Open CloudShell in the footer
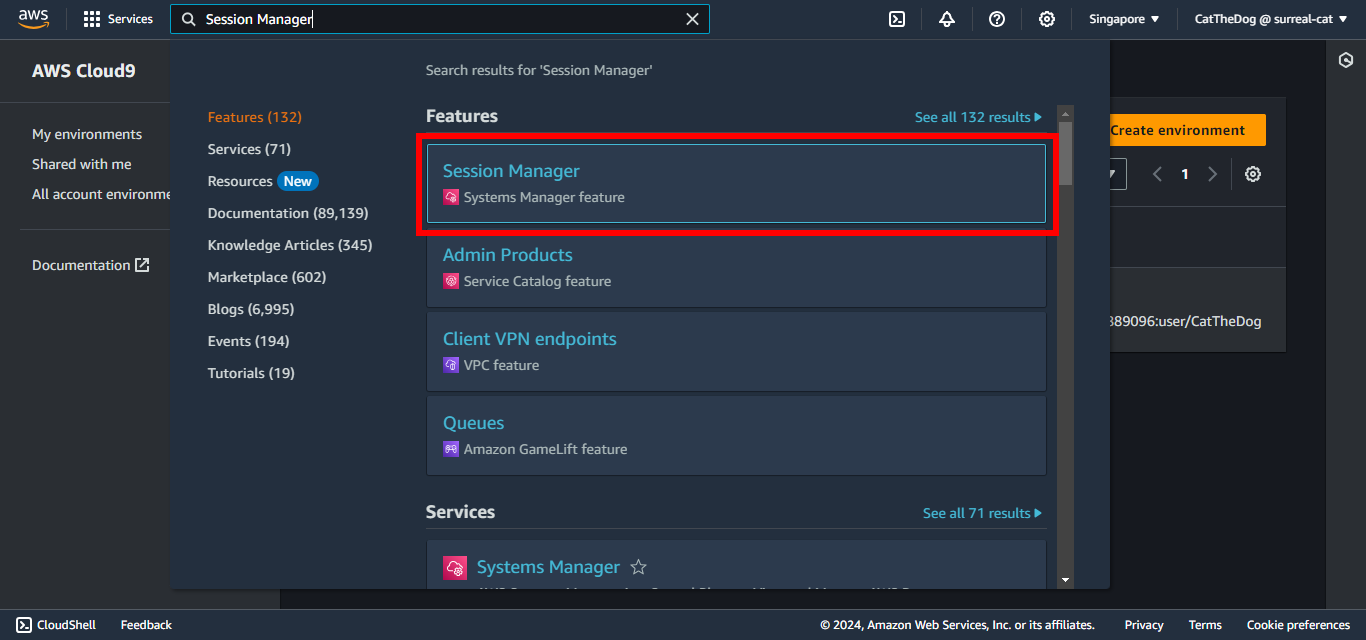Screen dimensions: 1366x640 click(57, 625)
